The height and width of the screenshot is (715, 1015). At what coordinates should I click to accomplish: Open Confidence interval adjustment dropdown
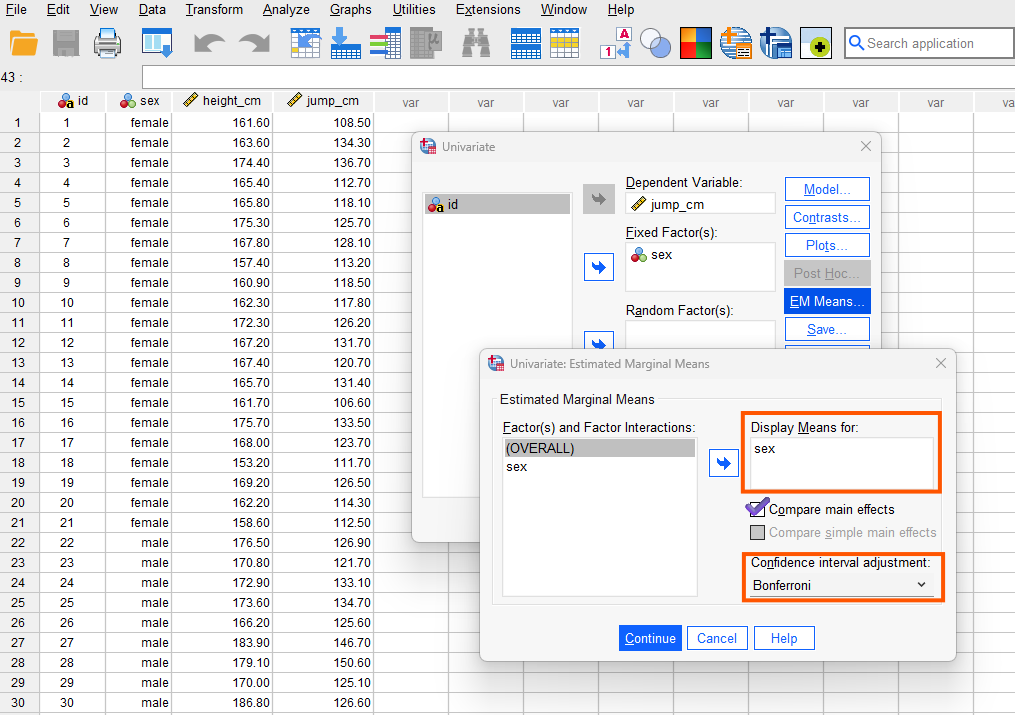click(x=840, y=585)
